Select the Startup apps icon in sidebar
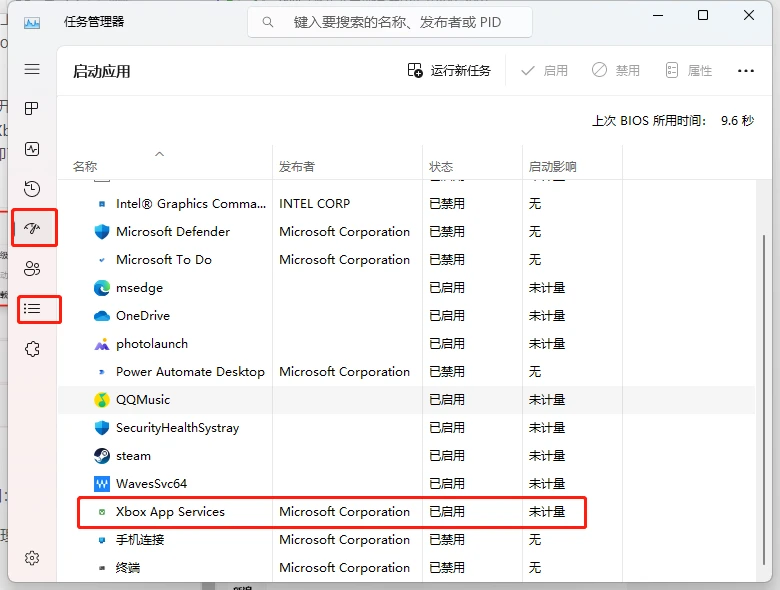The width and height of the screenshot is (780, 590). point(32,228)
